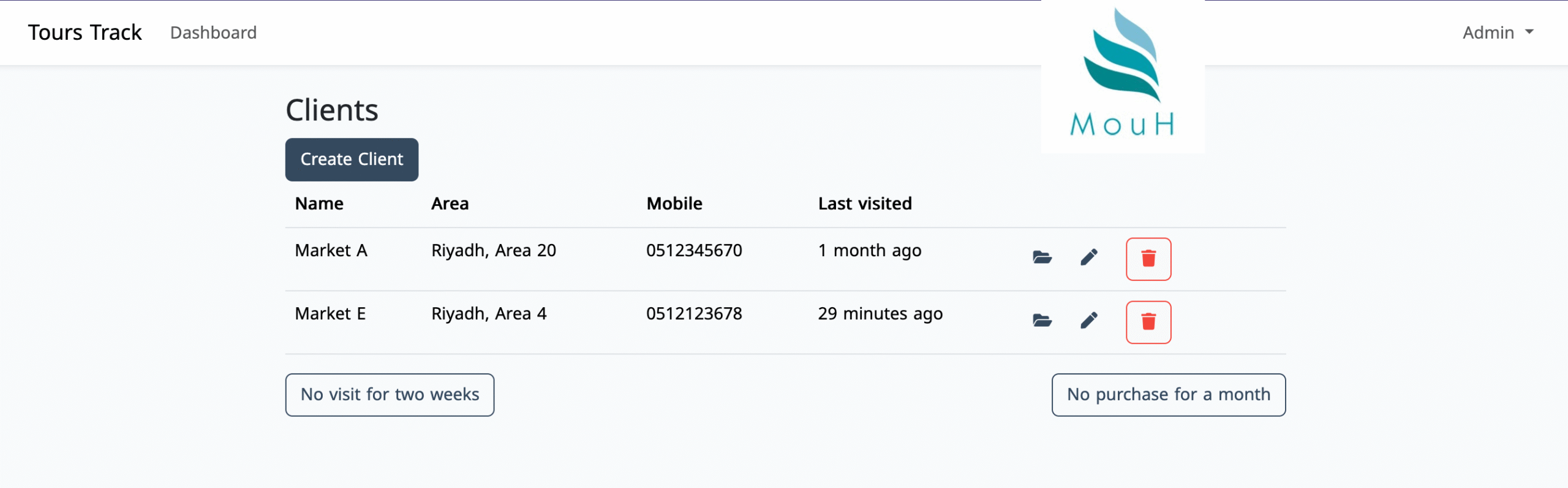
Task: Open the folder icon for Market E
Action: (x=1042, y=321)
